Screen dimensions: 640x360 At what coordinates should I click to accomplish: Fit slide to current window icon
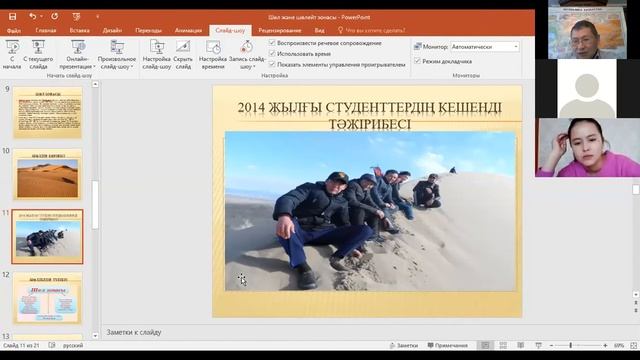[633, 346]
